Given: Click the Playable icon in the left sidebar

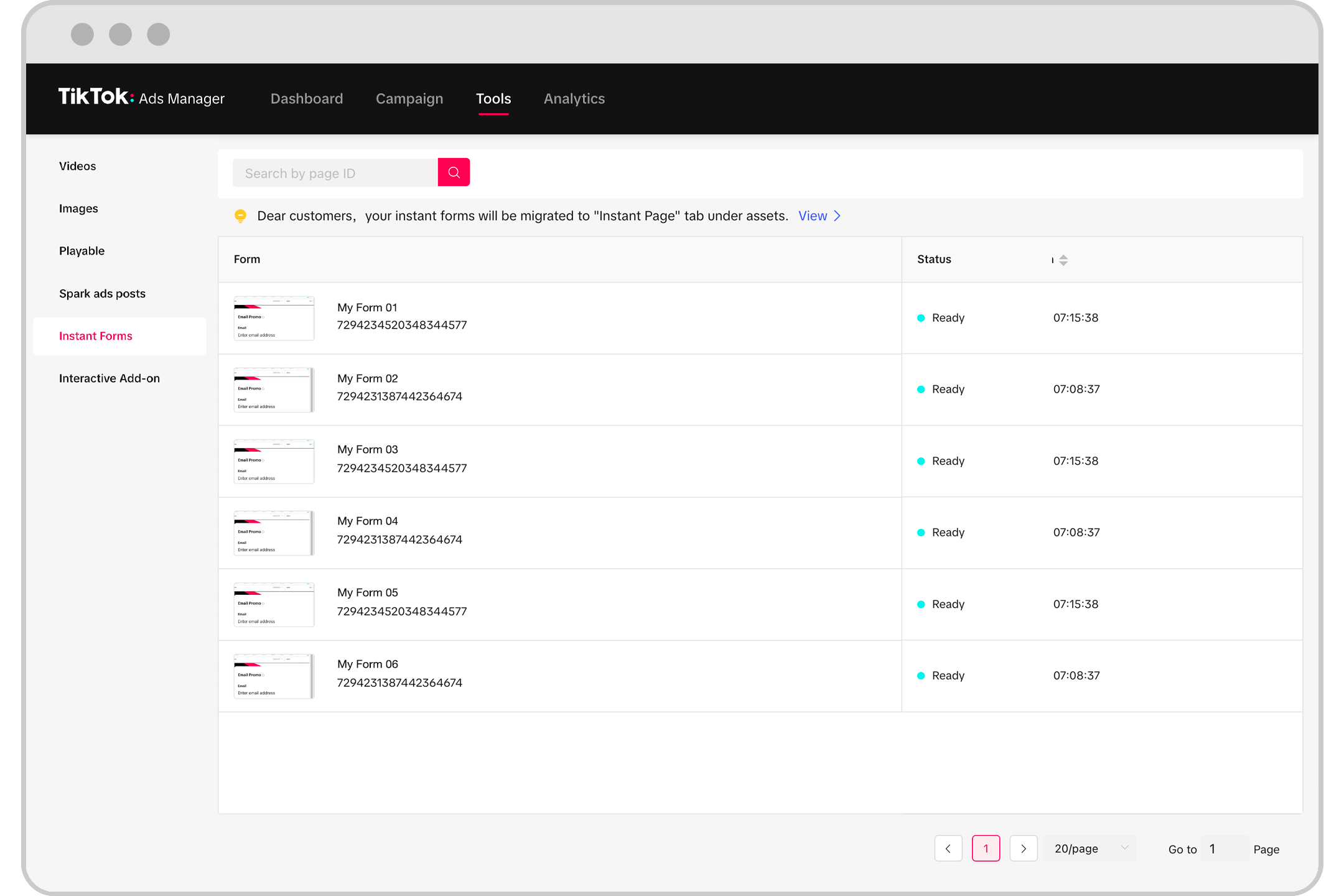Looking at the screenshot, I should (x=82, y=251).
